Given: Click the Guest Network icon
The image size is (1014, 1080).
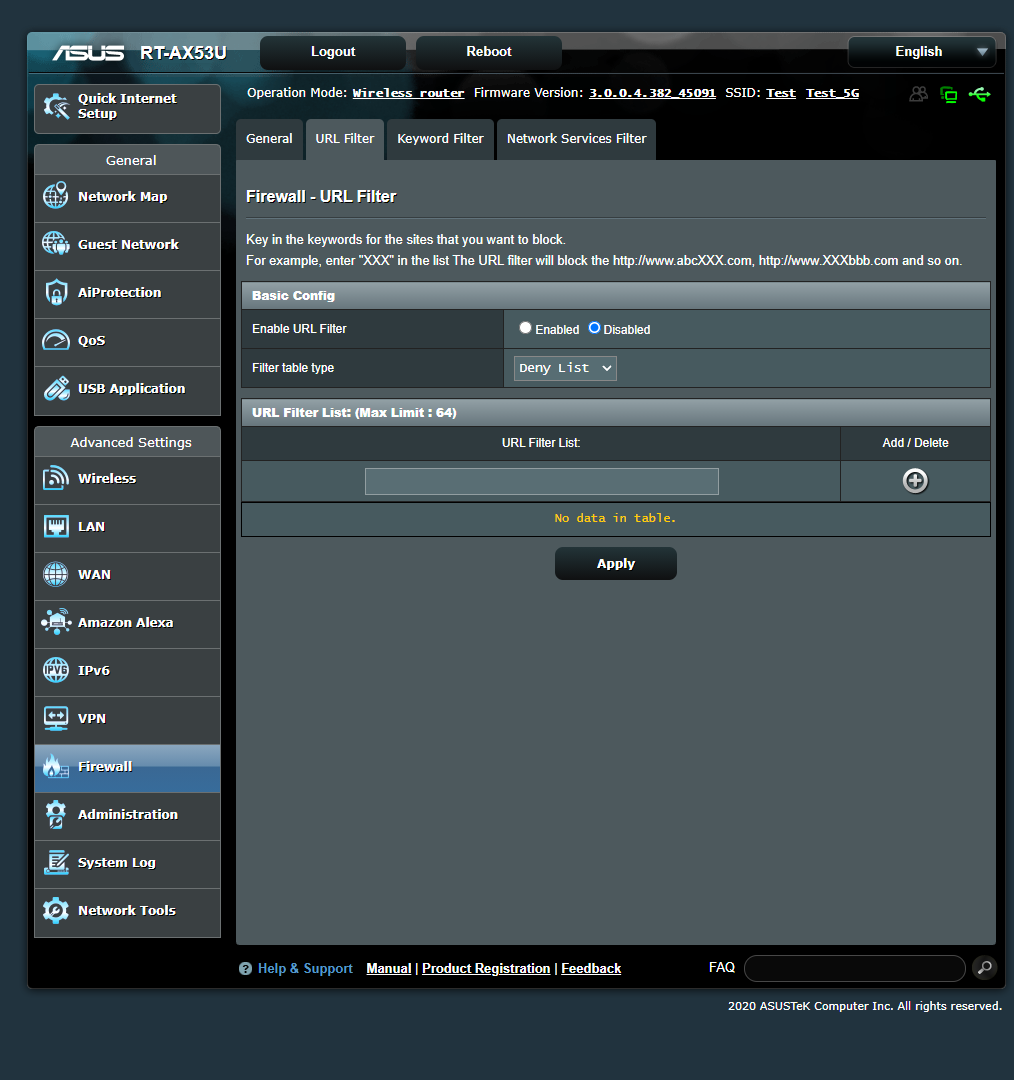Looking at the screenshot, I should [x=56, y=244].
